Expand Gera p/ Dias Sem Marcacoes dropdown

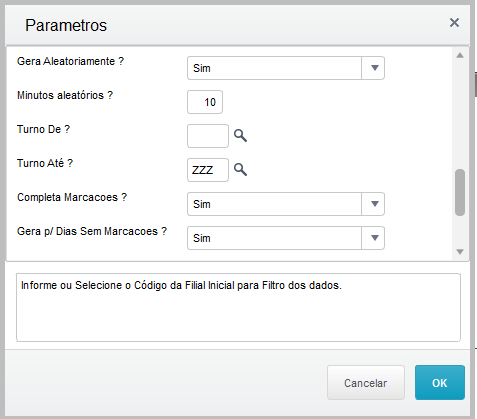click(x=373, y=238)
